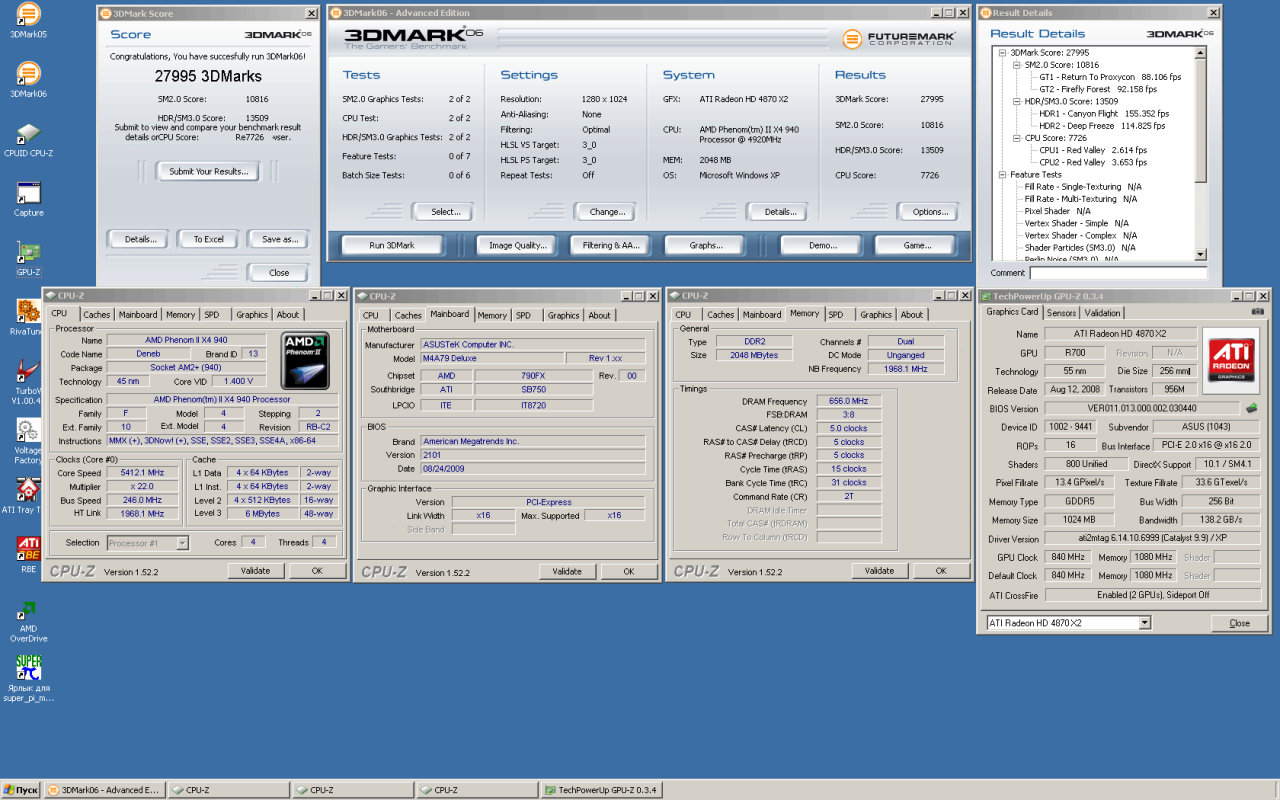Open Image Quality settings button
Viewport: 1280px width, 800px height.
pos(517,245)
